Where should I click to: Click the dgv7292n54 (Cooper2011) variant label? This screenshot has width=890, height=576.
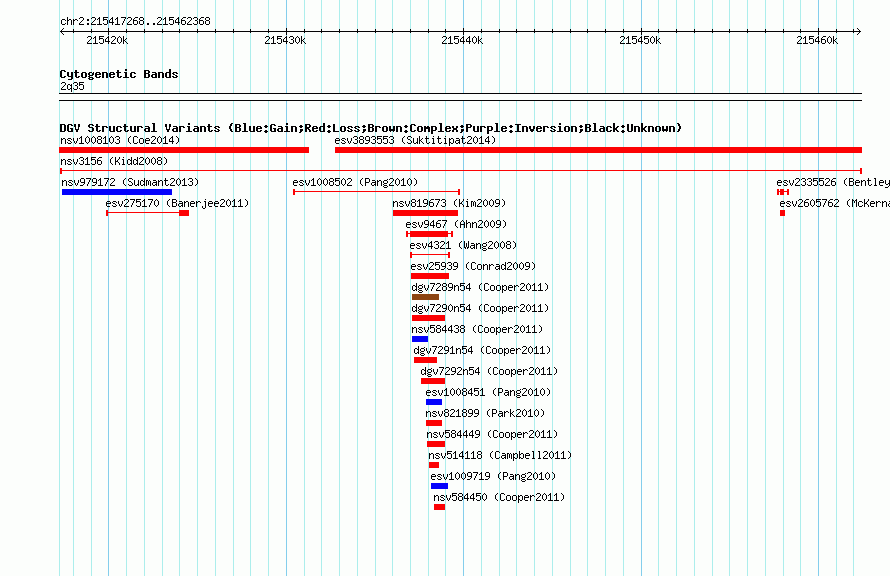tap(489, 371)
